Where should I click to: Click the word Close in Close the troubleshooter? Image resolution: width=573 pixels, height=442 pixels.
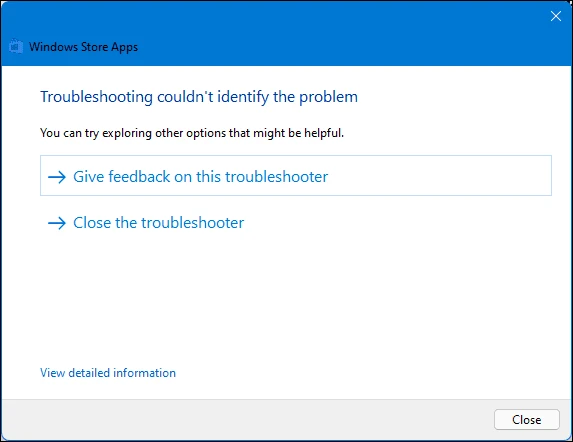point(92,223)
